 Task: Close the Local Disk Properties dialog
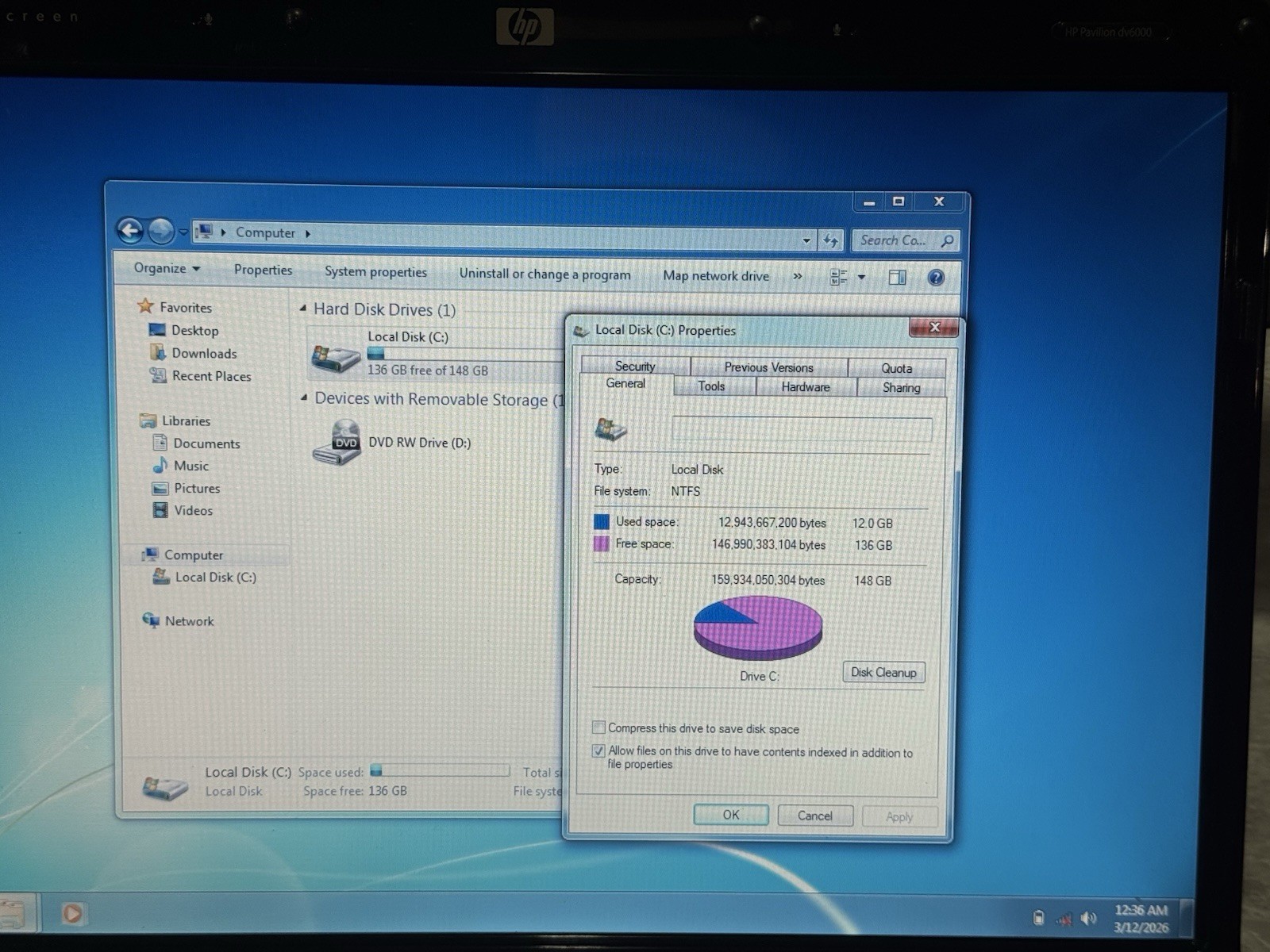(934, 327)
